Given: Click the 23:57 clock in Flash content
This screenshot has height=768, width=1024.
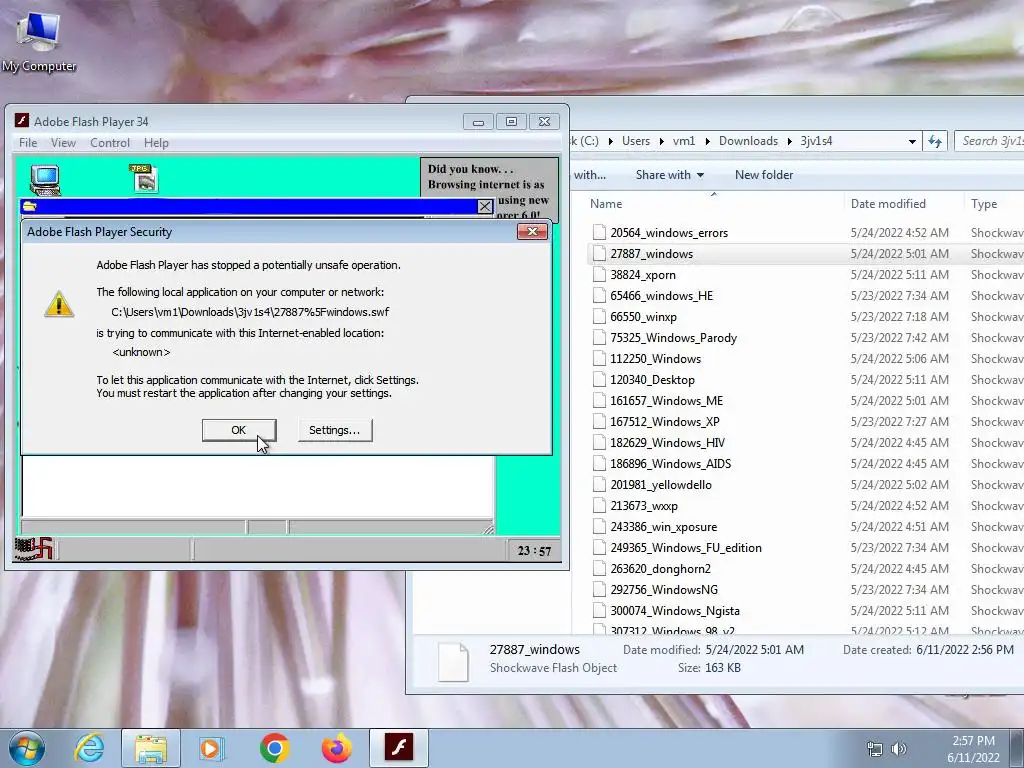Looking at the screenshot, I should [534, 551].
